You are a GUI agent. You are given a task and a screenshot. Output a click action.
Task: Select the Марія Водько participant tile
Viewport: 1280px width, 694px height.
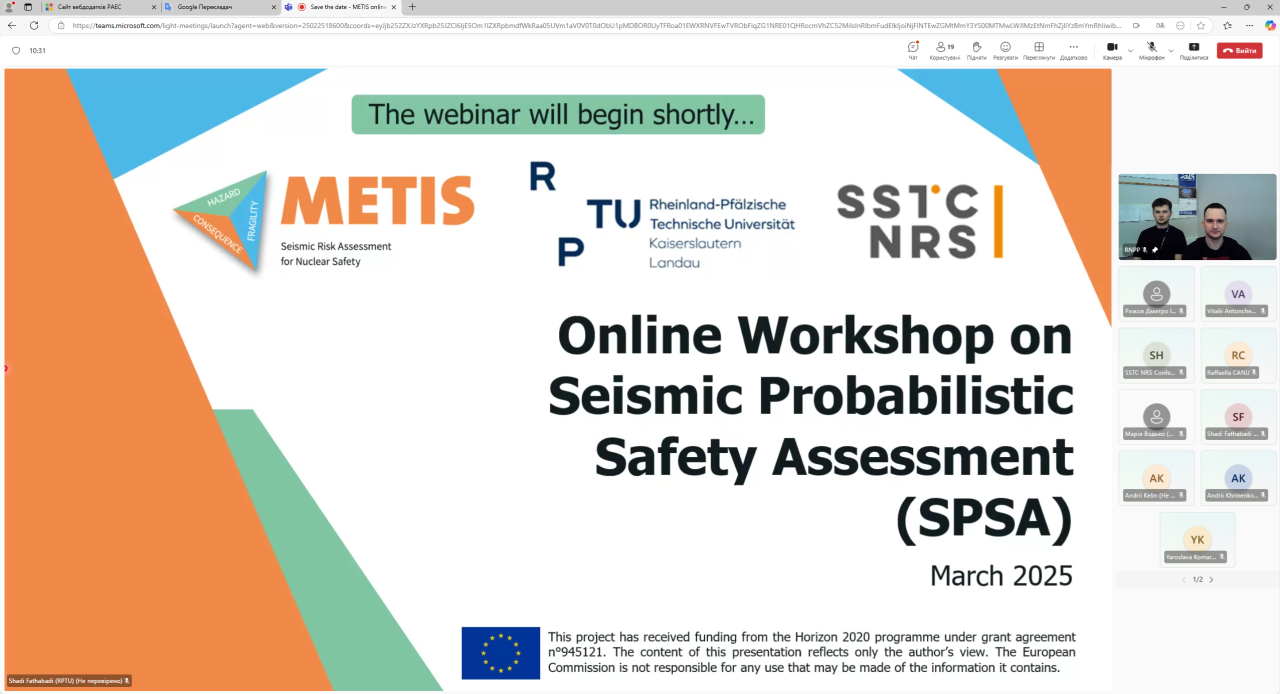click(1157, 416)
